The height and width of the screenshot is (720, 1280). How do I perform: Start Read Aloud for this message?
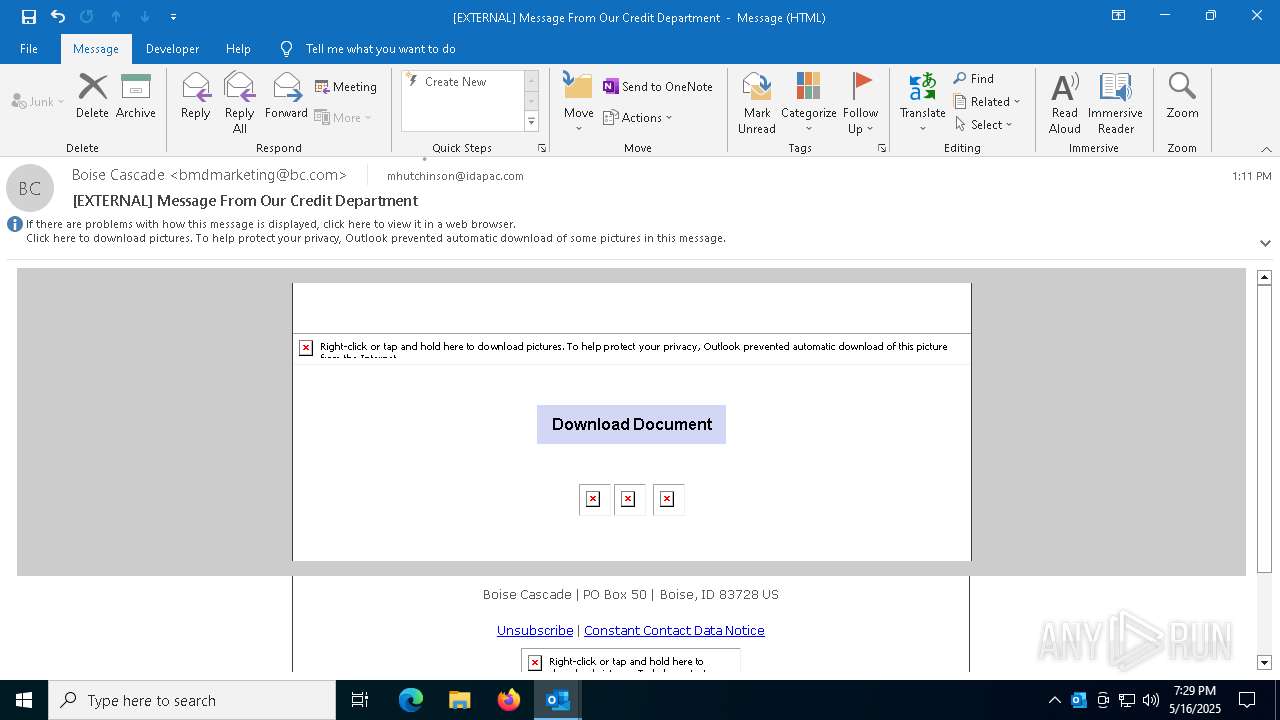[1065, 103]
